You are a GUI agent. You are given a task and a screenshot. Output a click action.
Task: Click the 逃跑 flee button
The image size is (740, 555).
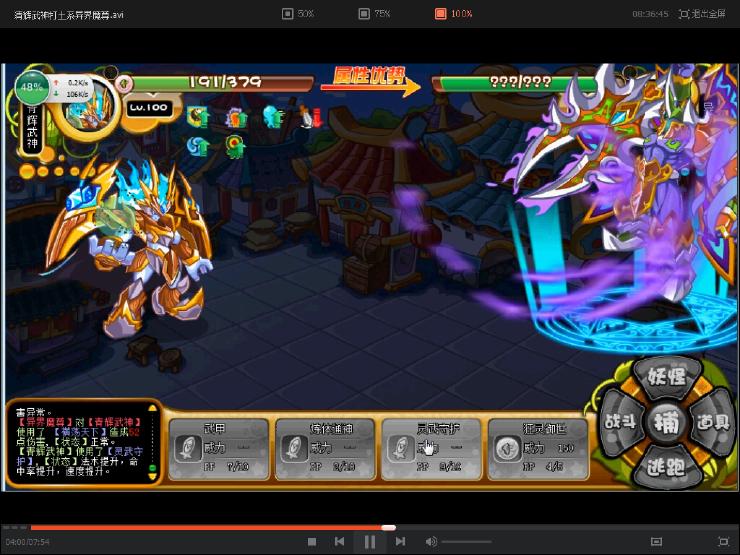click(667, 467)
